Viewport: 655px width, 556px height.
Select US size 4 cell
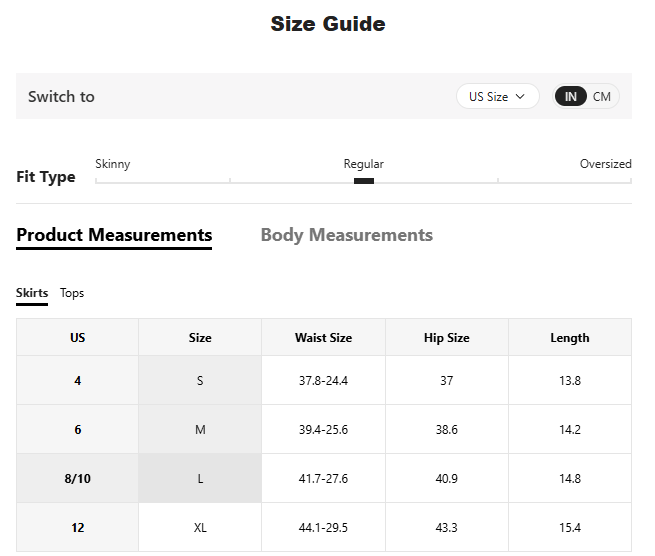(78, 381)
